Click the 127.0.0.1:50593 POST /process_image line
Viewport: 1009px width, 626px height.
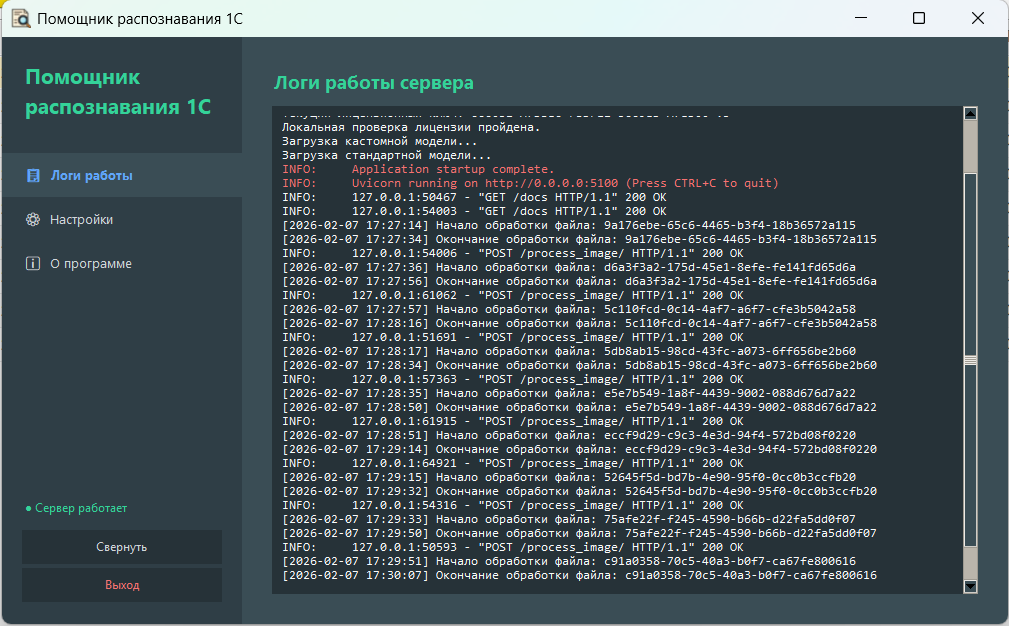(x=512, y=548)
